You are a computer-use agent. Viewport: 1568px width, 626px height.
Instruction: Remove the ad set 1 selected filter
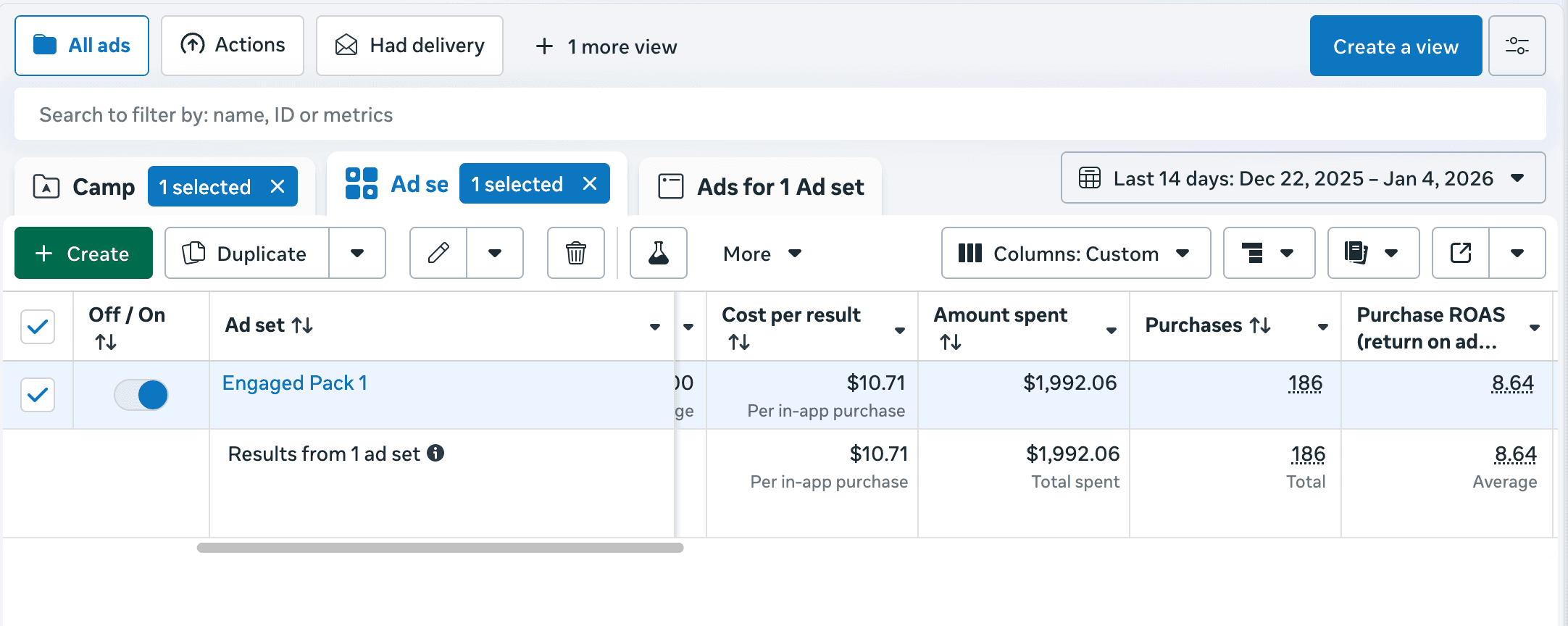(x=591, y=183)
